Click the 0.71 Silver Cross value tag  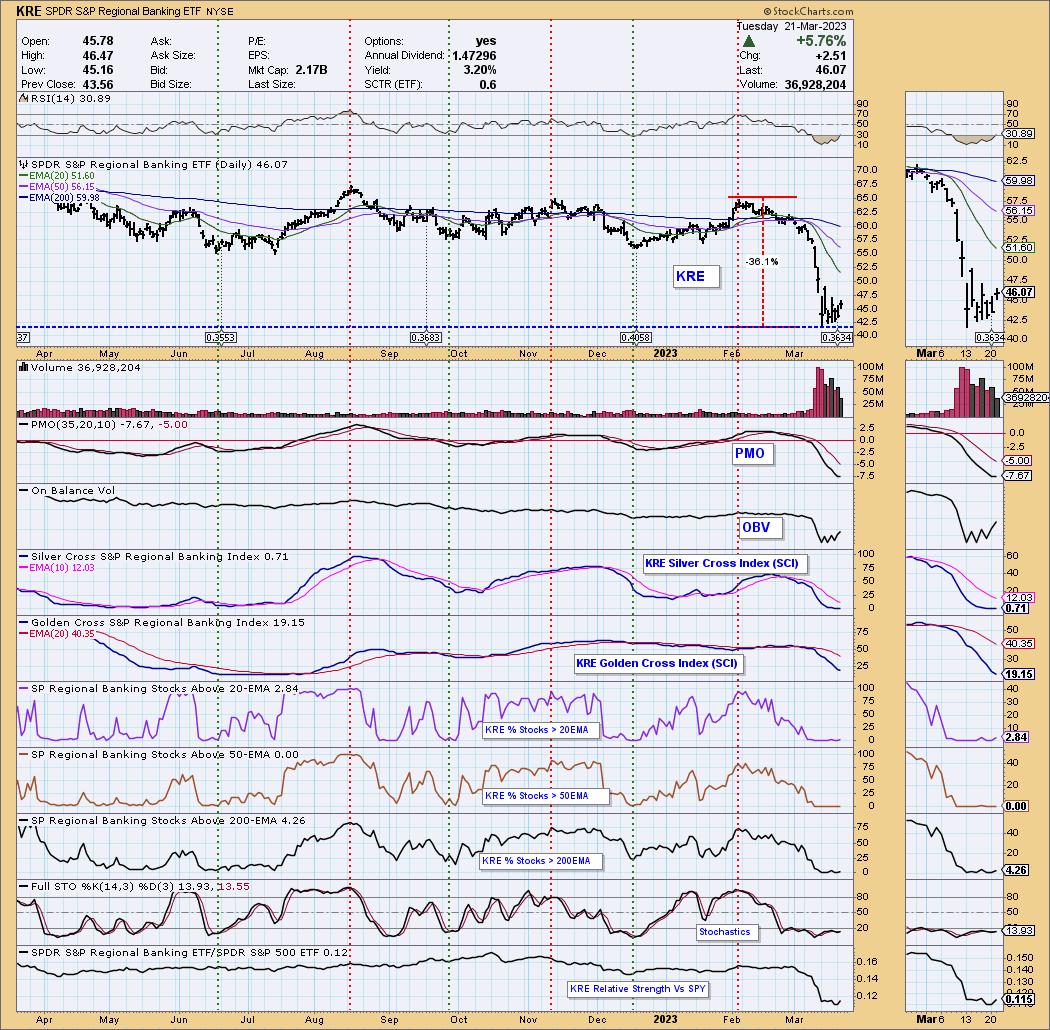click(x=1017, y=609)
